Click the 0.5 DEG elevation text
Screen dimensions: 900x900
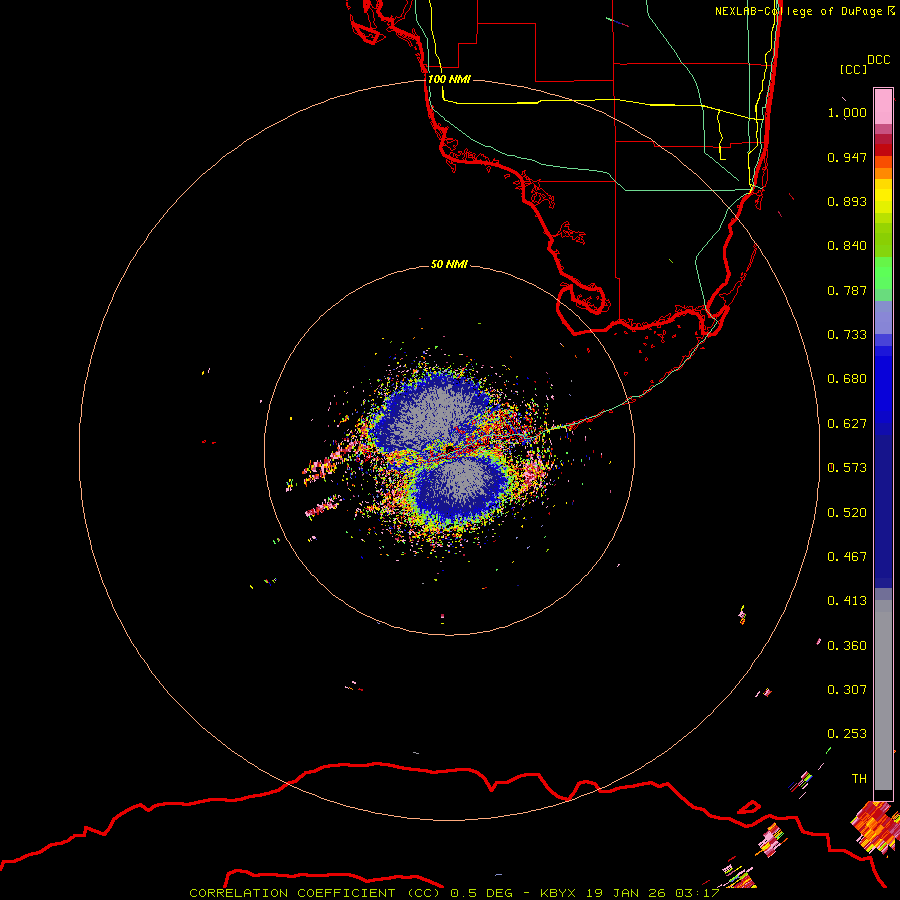coord(482,893)
